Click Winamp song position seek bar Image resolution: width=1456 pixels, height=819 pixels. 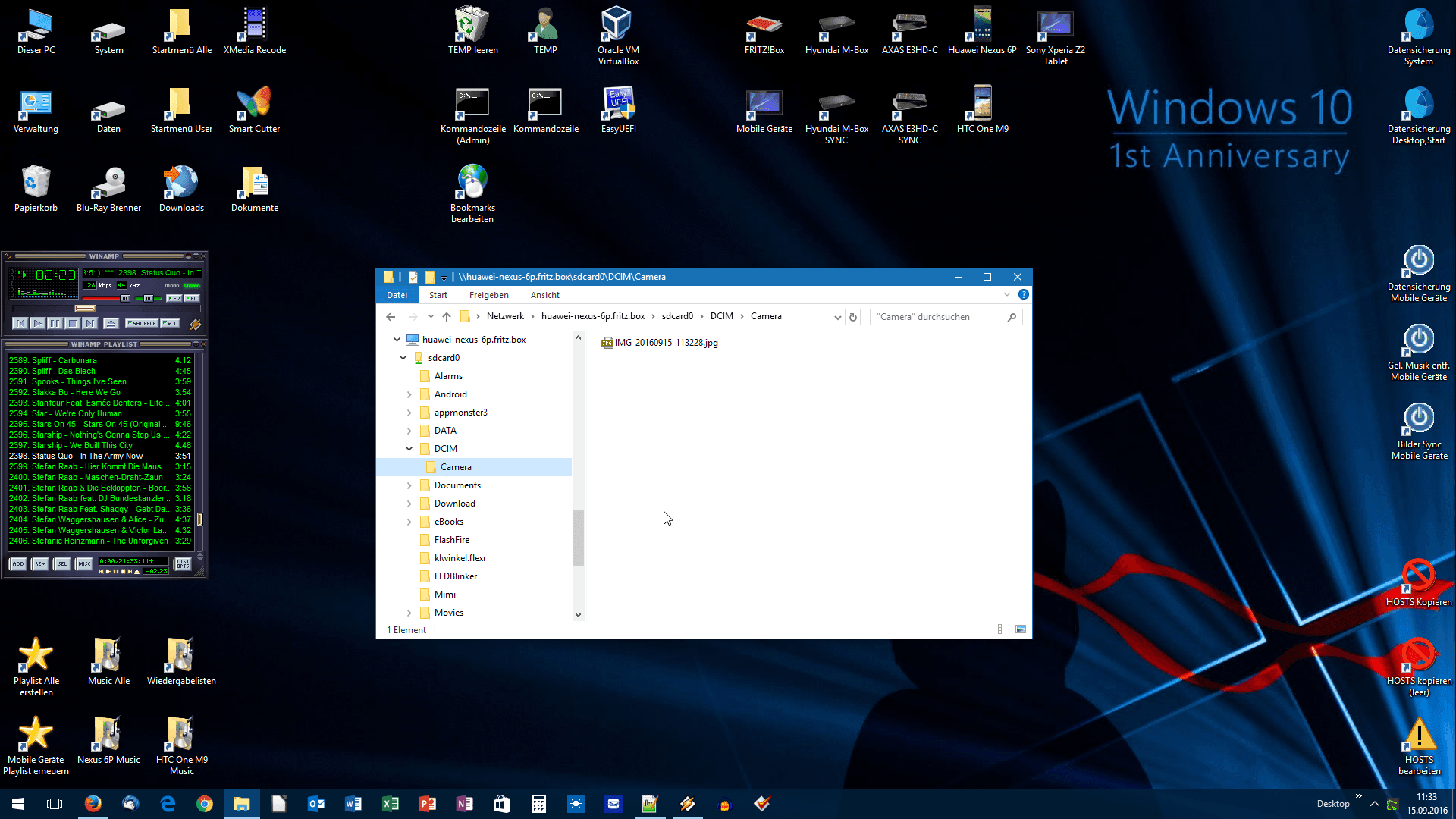(106, 309)
